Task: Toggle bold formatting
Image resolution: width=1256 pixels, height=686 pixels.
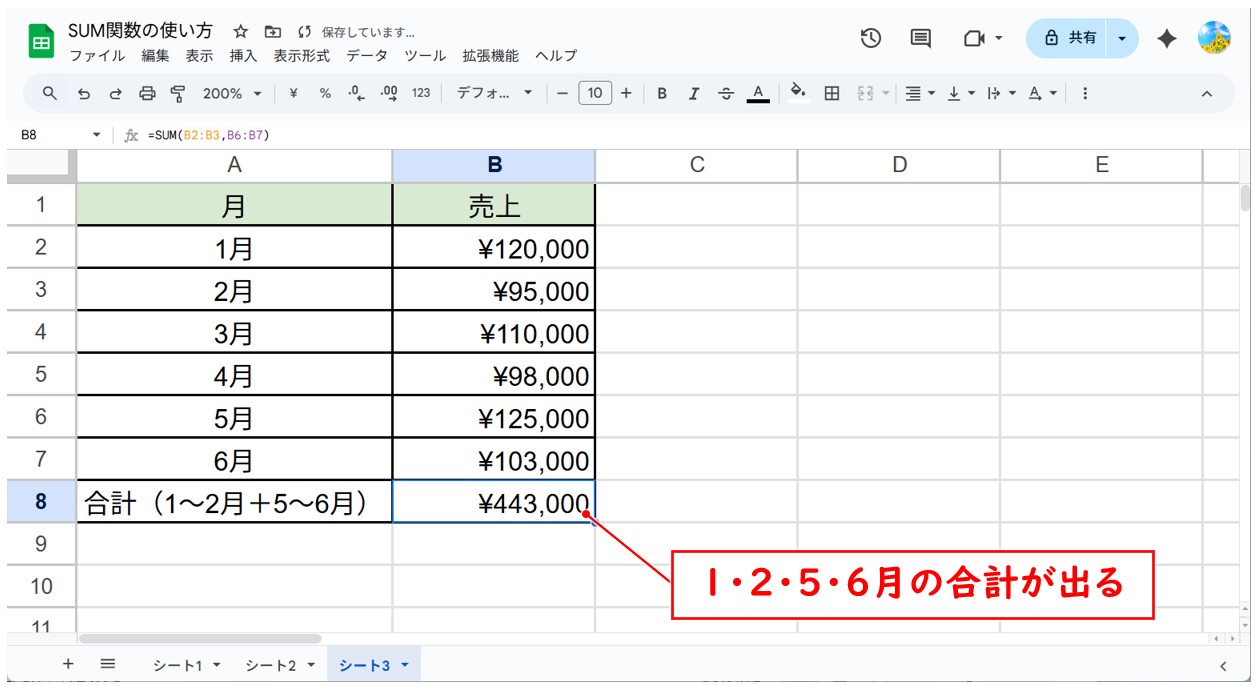Action: pyautogui.click(x=661, y=93)
